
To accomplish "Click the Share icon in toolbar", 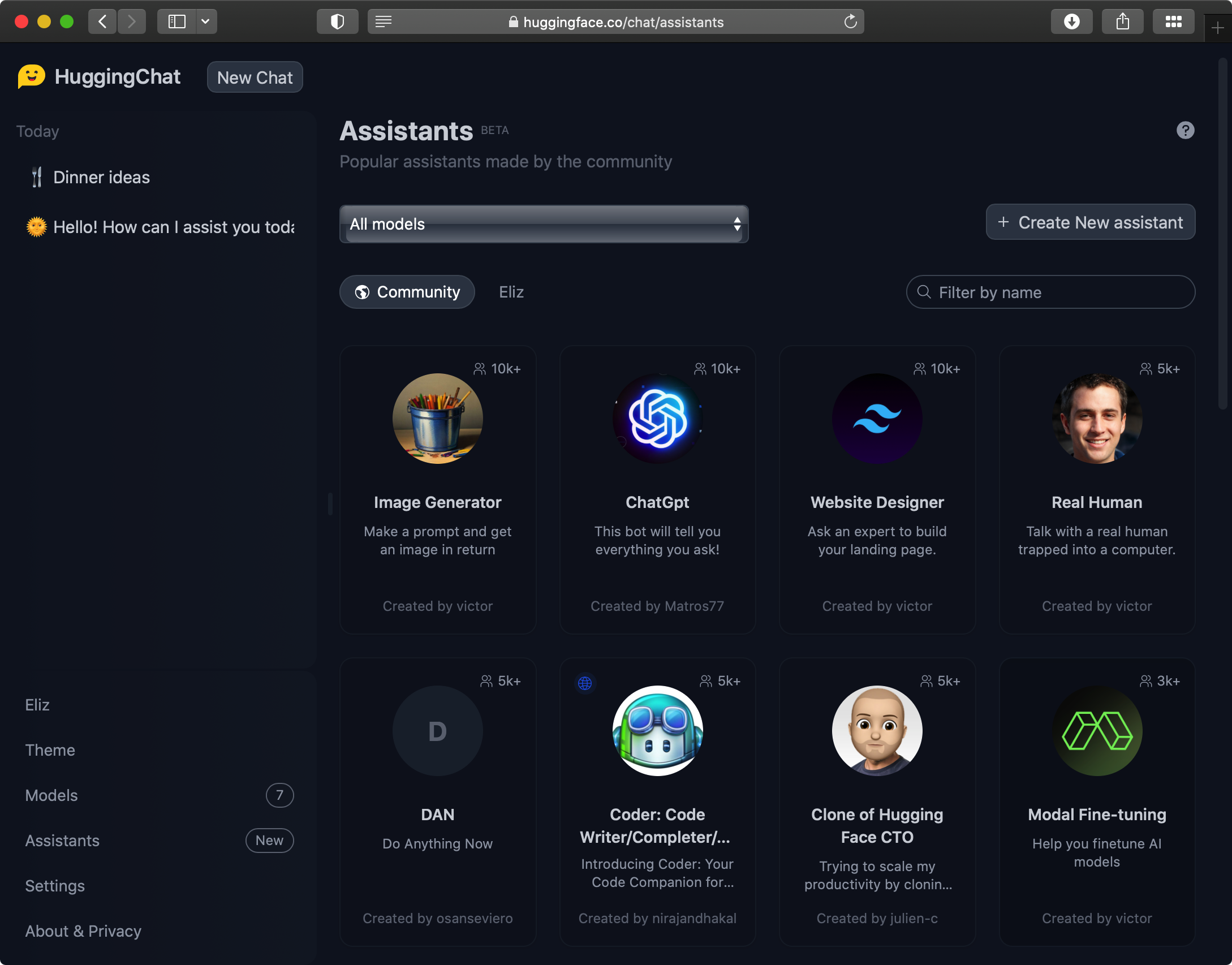I will click(x=1122, y=21).
